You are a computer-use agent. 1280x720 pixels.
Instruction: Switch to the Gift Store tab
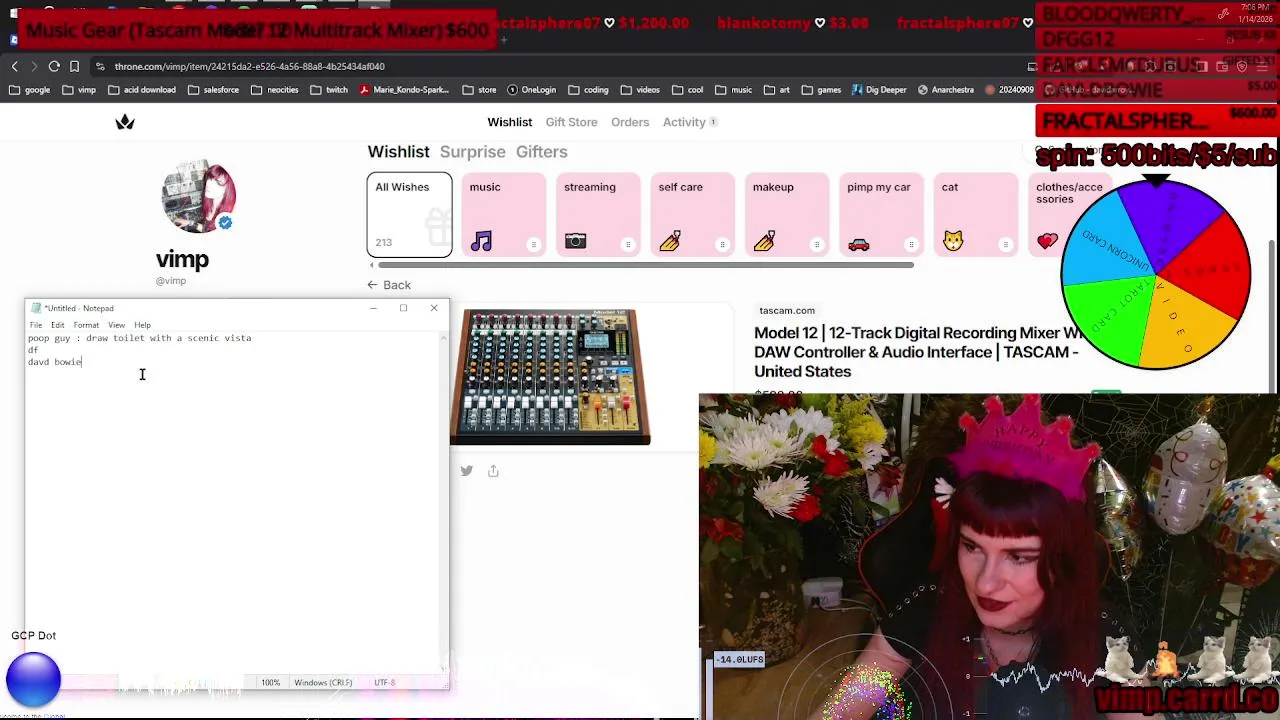click(571, 122)
